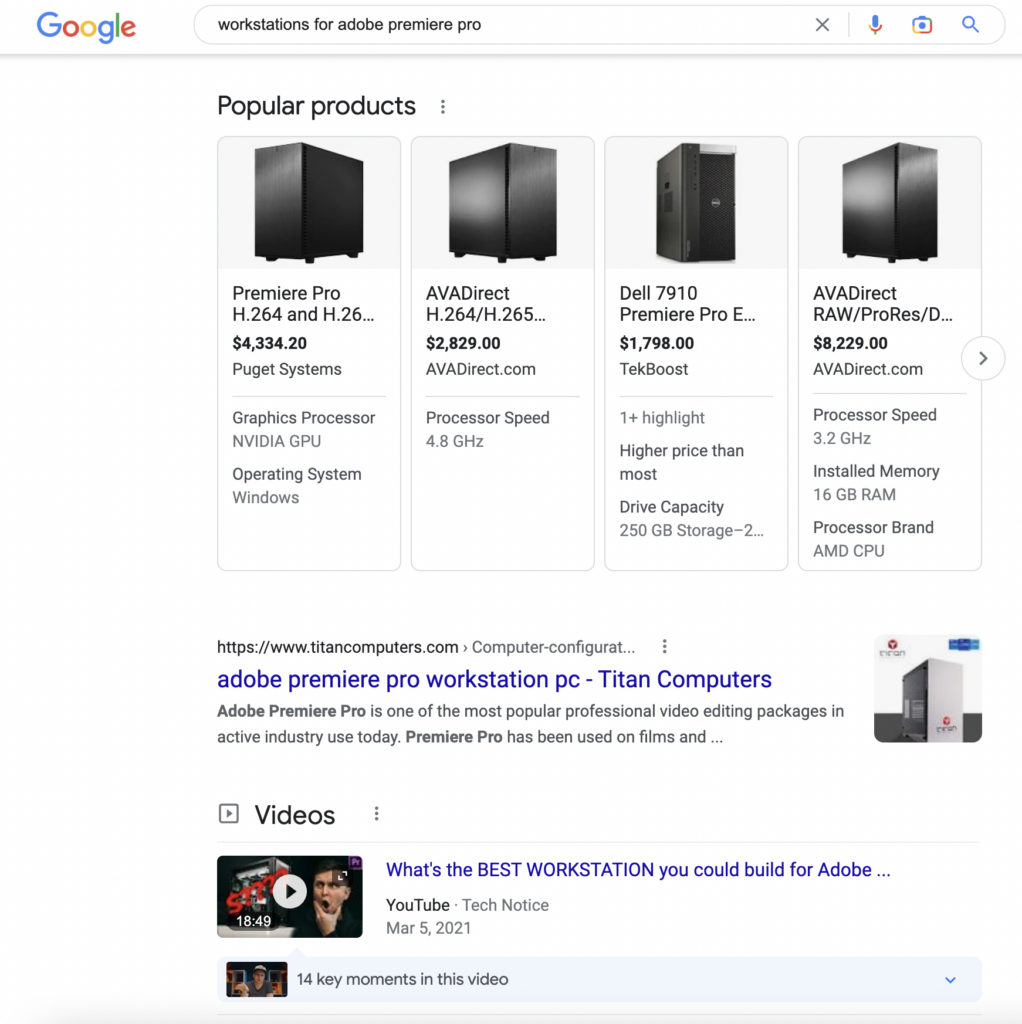
Task: Click 250 GB Storage drive capacity value
Action: (691, 530)
